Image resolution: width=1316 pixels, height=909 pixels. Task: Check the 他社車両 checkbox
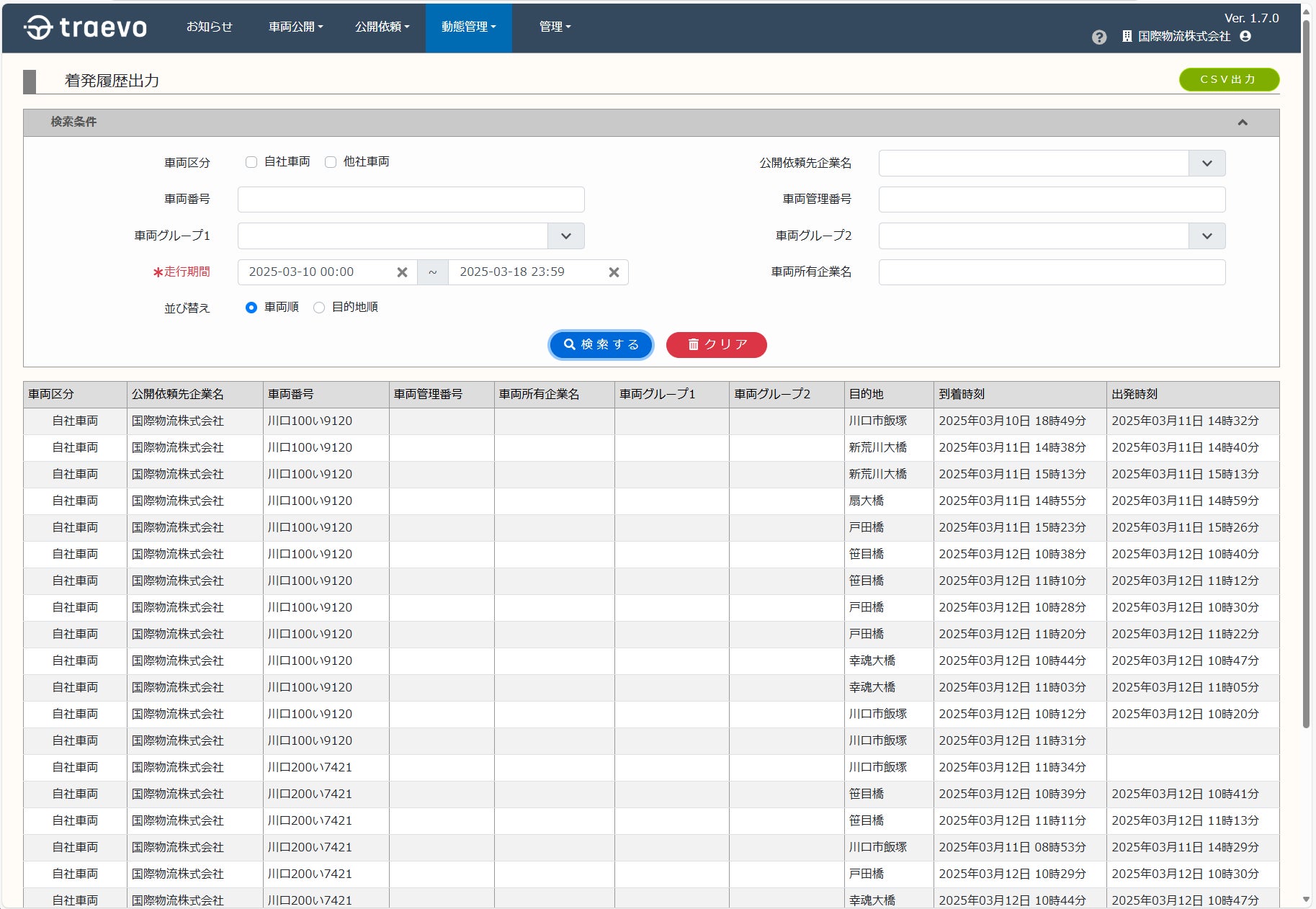click(331, 162)
